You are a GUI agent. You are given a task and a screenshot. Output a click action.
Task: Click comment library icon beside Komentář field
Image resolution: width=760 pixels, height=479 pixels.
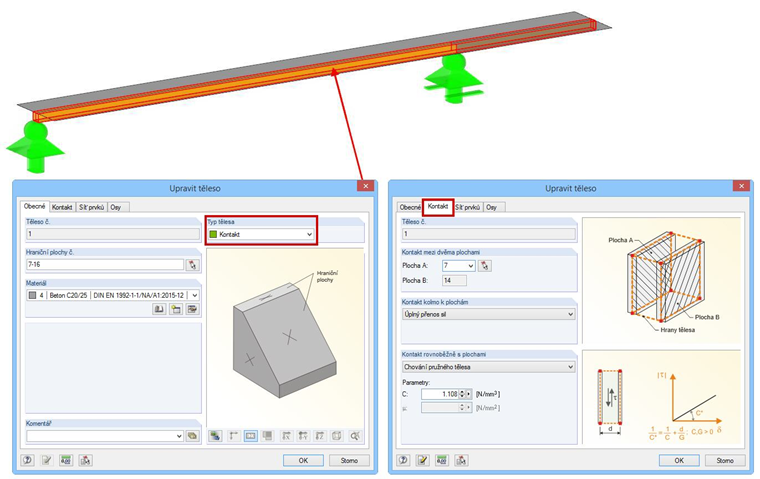pos(192,436)
